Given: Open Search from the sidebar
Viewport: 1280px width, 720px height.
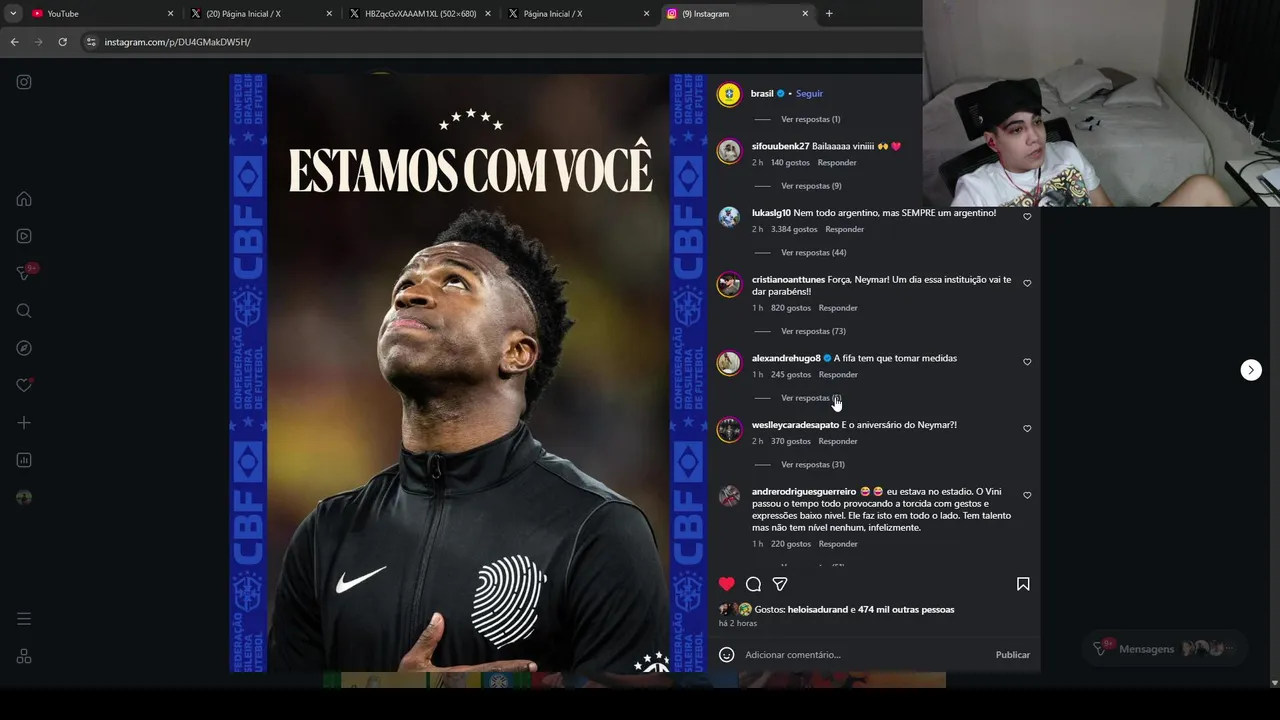Looking at the screenshot, I should tap(24, 311).
